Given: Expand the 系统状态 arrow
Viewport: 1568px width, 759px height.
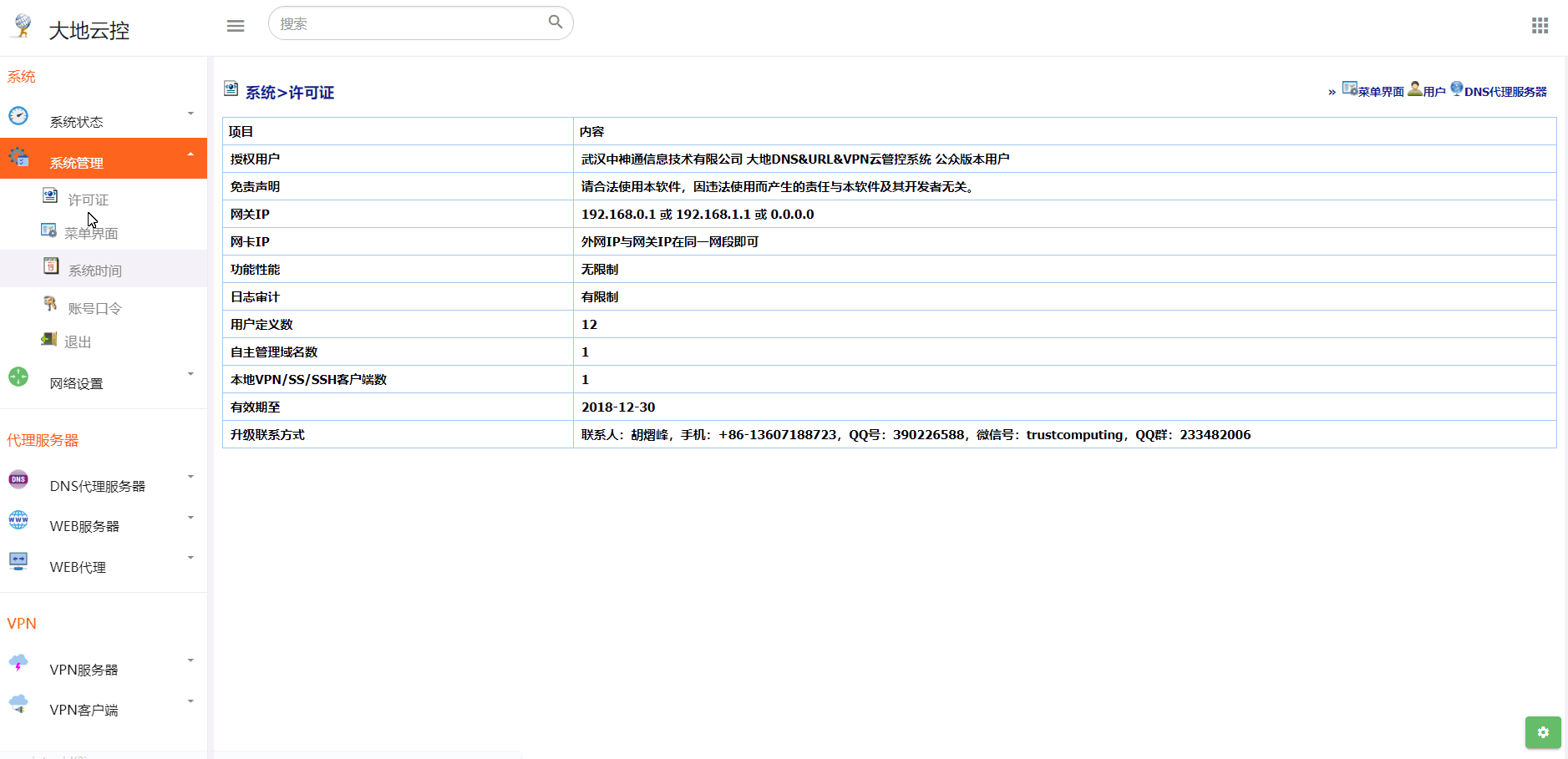Looking at the screenshot, I should (190, 114).
